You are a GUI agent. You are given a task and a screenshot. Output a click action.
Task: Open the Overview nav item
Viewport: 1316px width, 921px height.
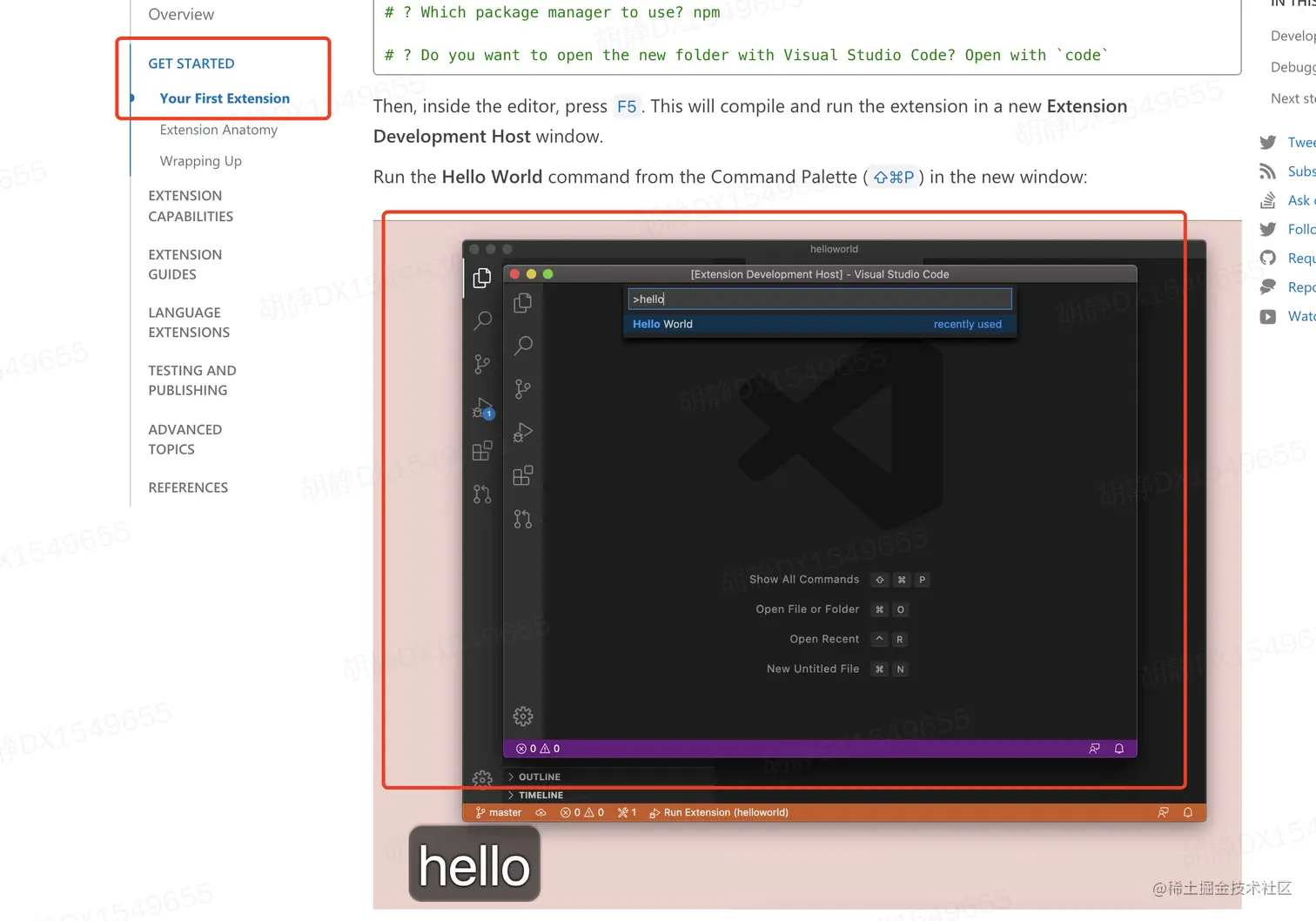tap(181, 14)
